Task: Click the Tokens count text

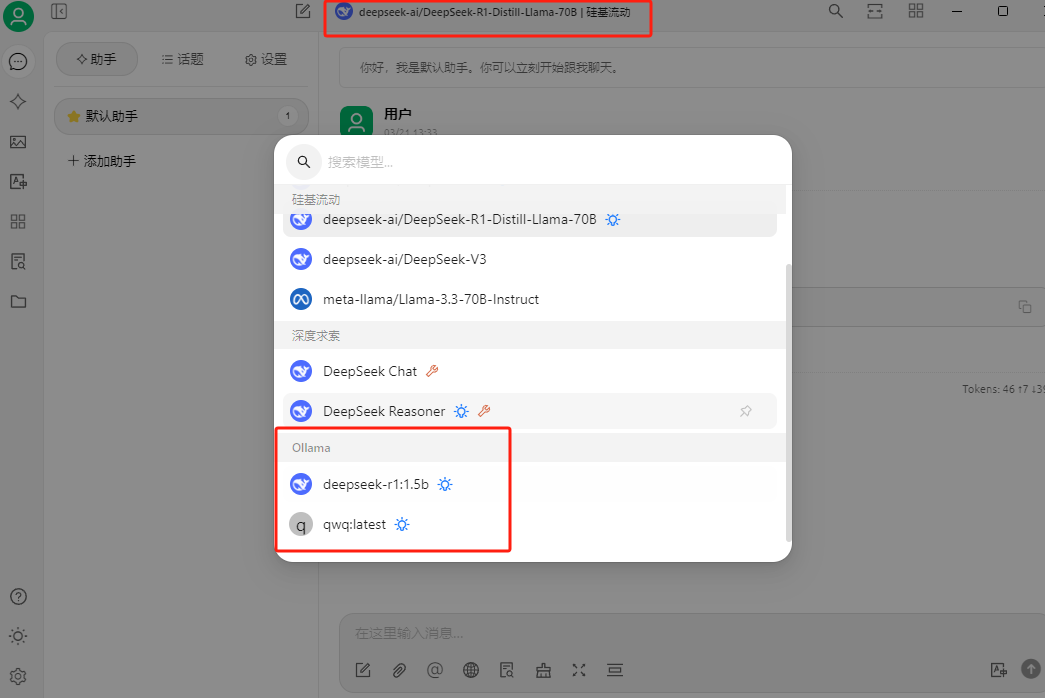Action: (1003, 389)
